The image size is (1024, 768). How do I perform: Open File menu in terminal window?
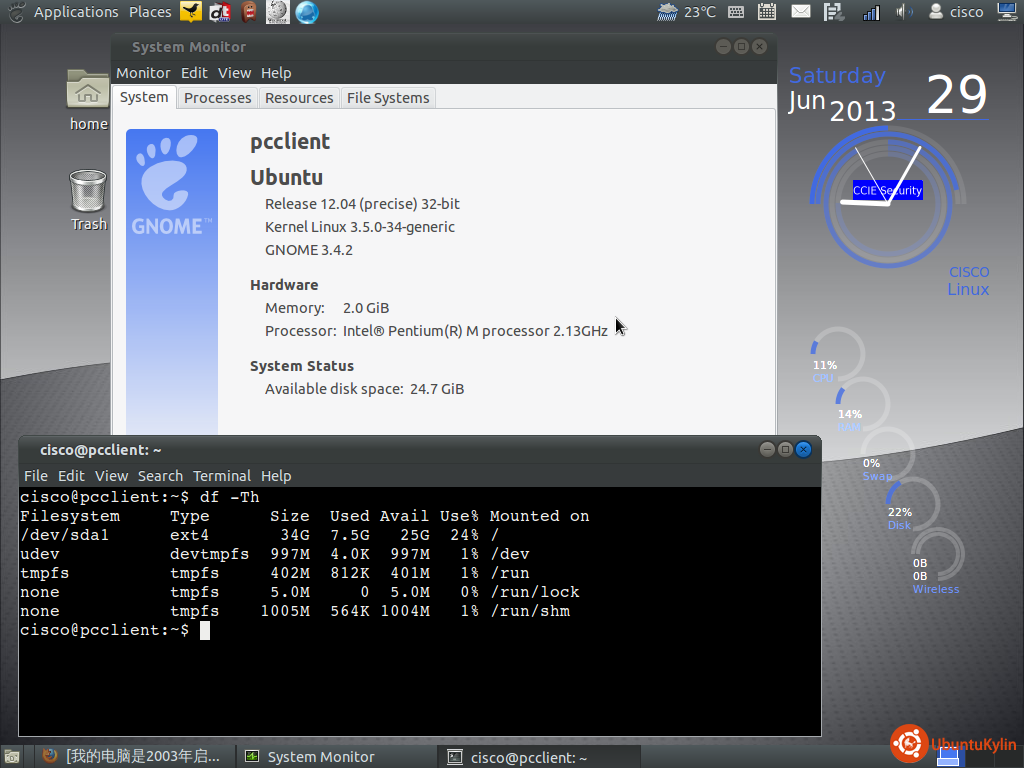coord(36,476)
